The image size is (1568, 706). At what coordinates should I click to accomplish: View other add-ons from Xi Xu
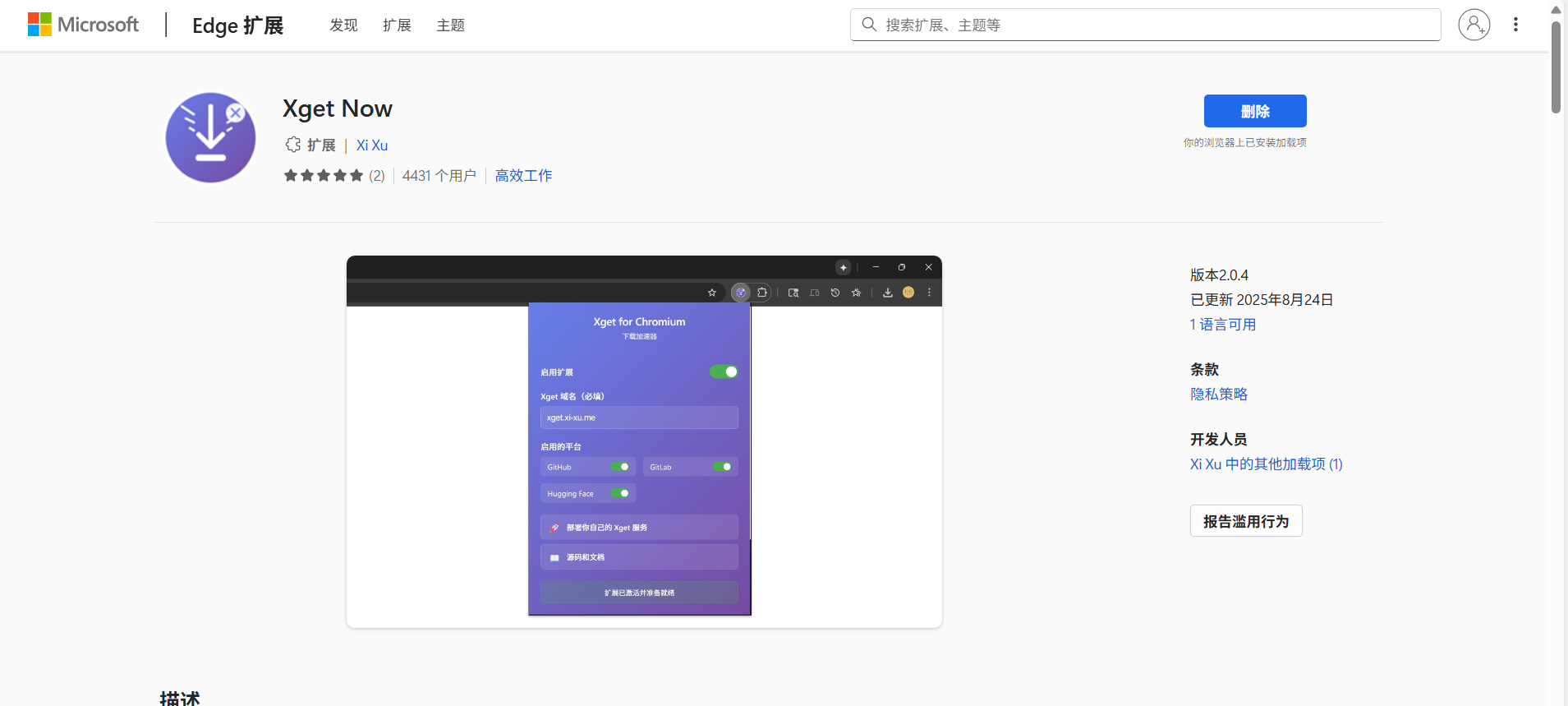click(1266, 464)
